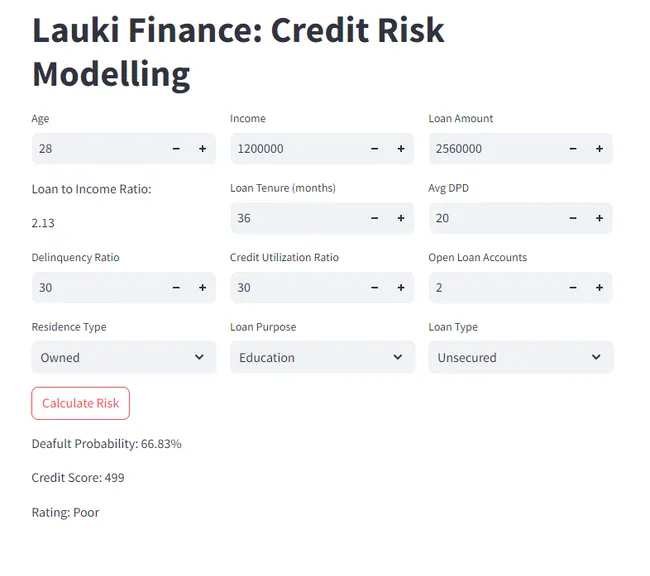Increase Delinquency Ratio with plus icon
This screenshot has width=650, height=576.
click(x=202, y=288)
